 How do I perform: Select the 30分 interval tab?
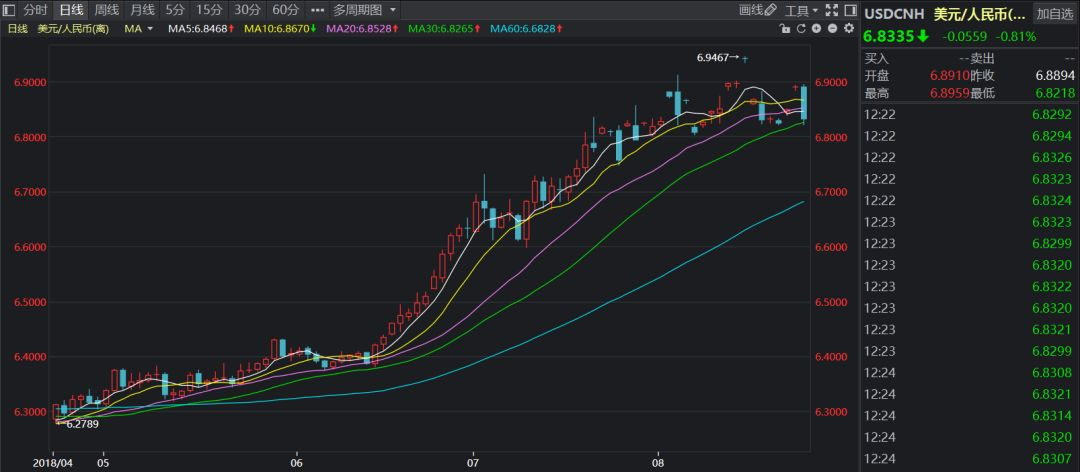point(247,10)
